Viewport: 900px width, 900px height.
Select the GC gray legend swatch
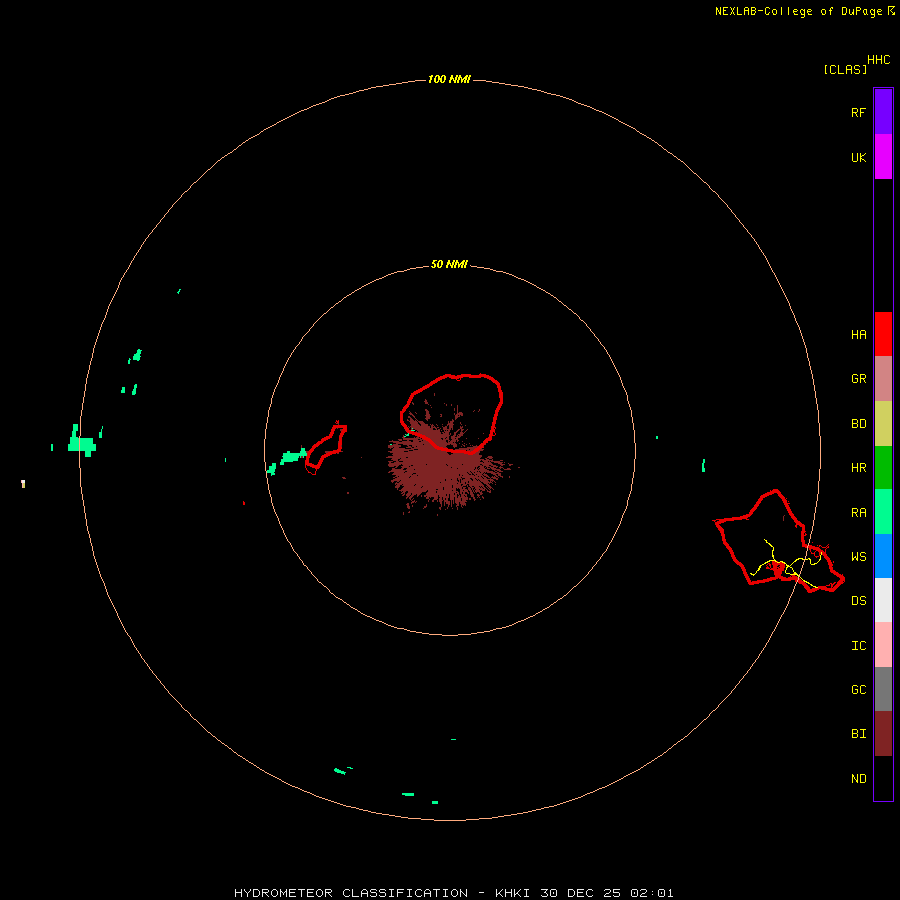(x=883, y=689)
